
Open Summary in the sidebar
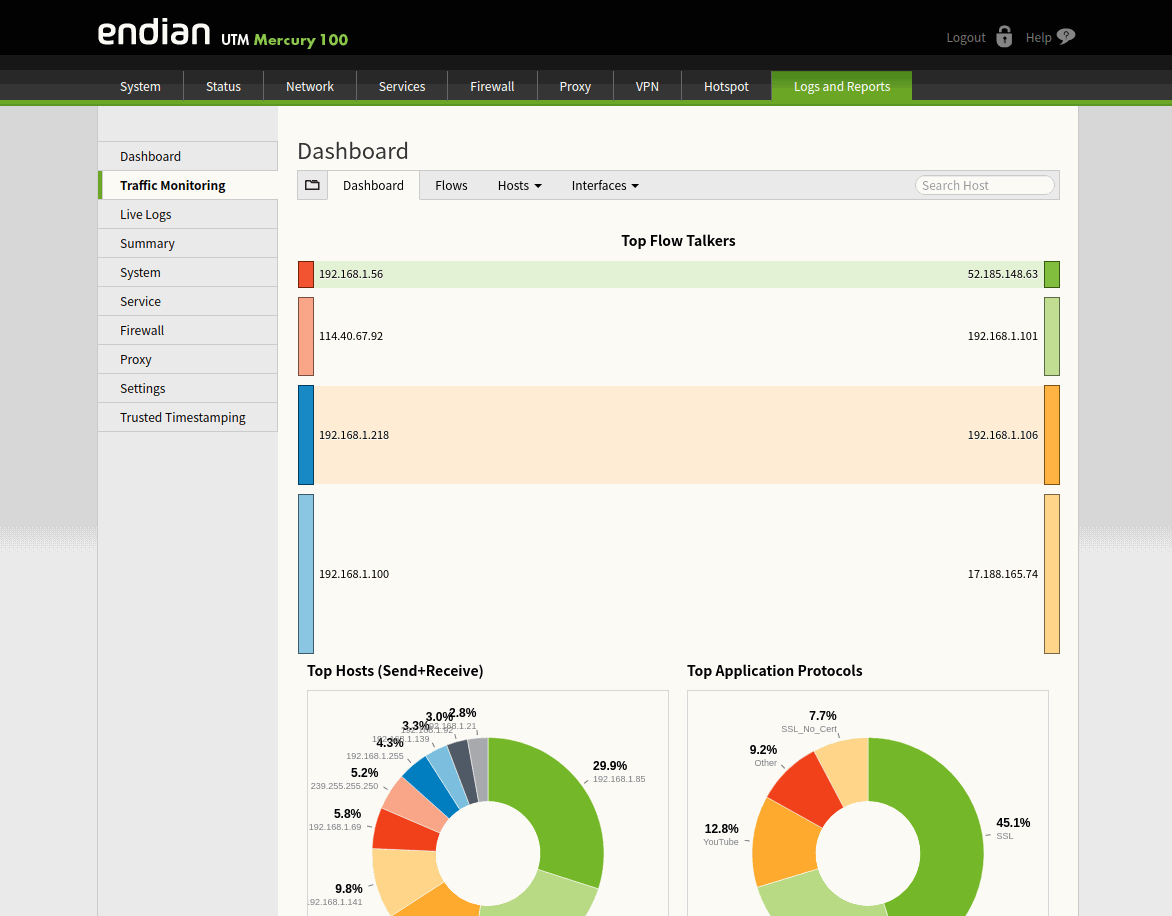click(x=188, y=244)
